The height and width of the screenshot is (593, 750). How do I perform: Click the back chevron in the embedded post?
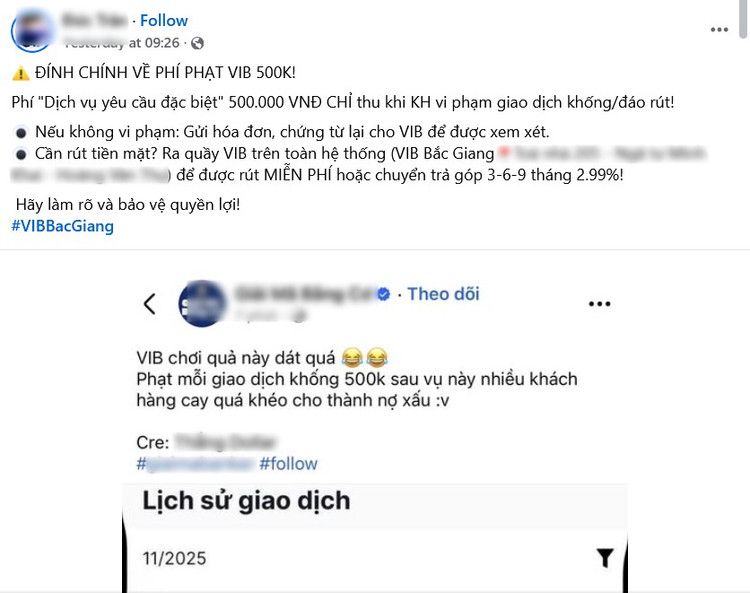150,304
